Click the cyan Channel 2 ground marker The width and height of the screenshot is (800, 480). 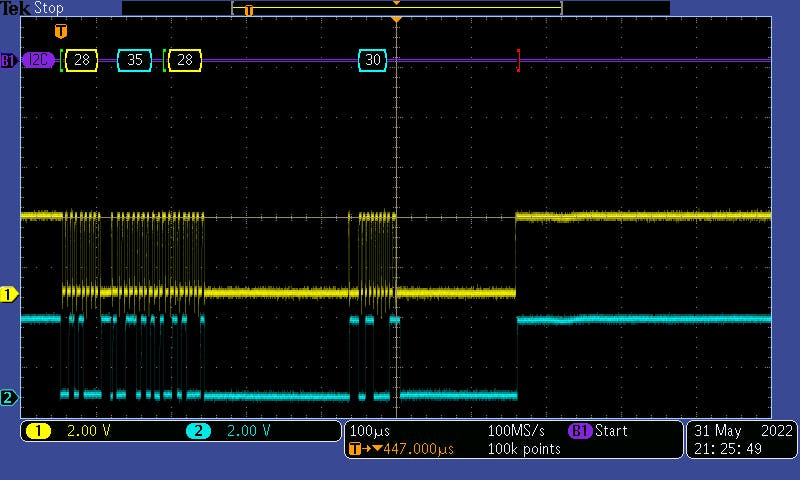9,398
